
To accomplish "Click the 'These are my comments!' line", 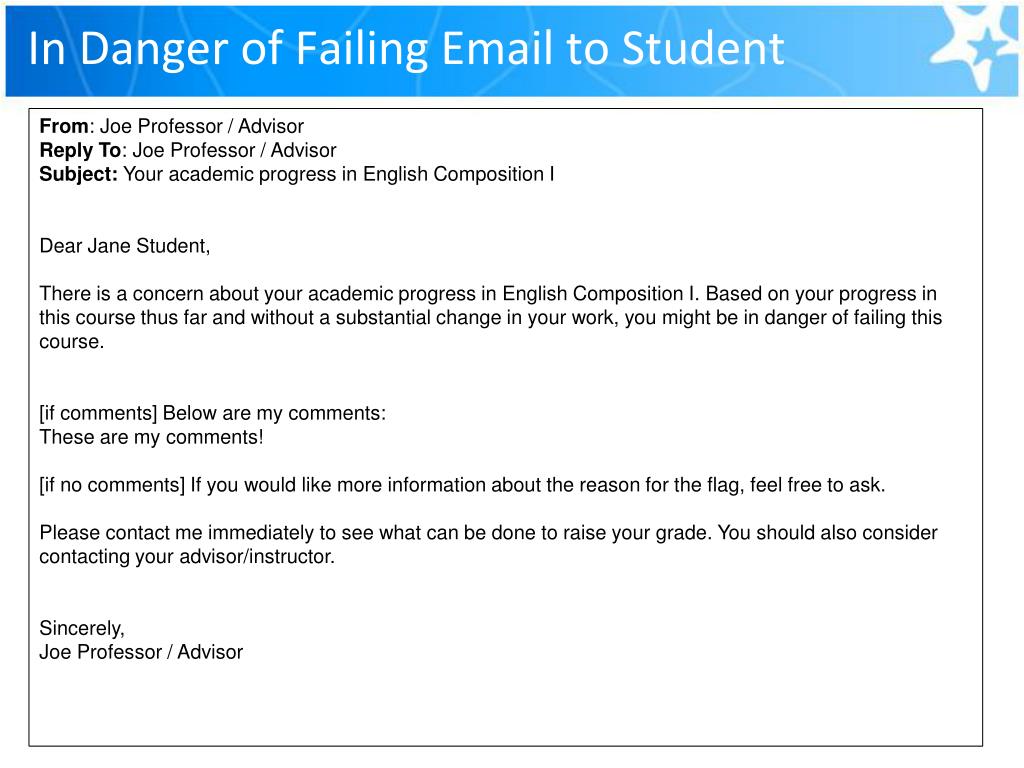I will (x=152, y=438).
